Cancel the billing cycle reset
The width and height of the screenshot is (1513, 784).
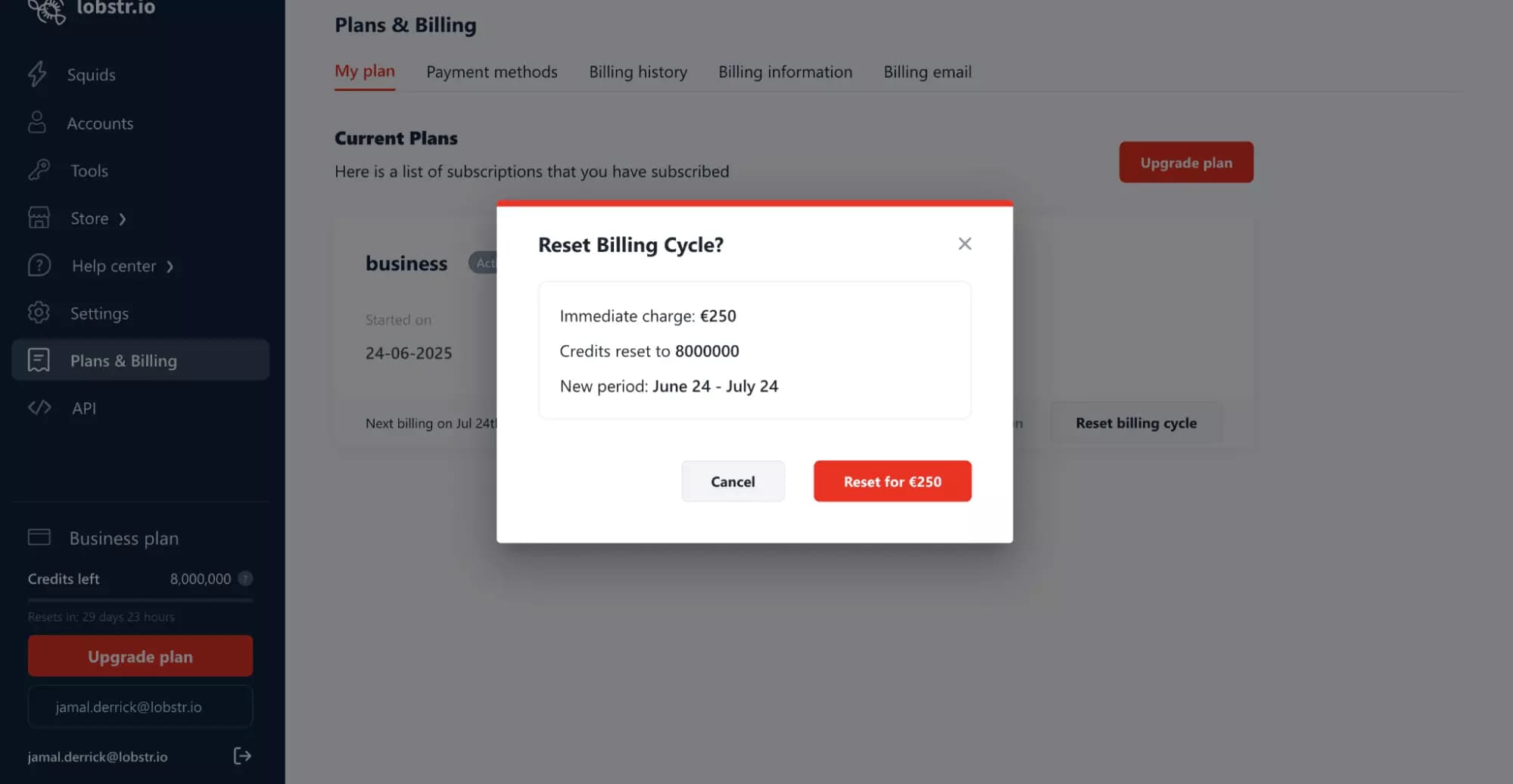point(732,481)
